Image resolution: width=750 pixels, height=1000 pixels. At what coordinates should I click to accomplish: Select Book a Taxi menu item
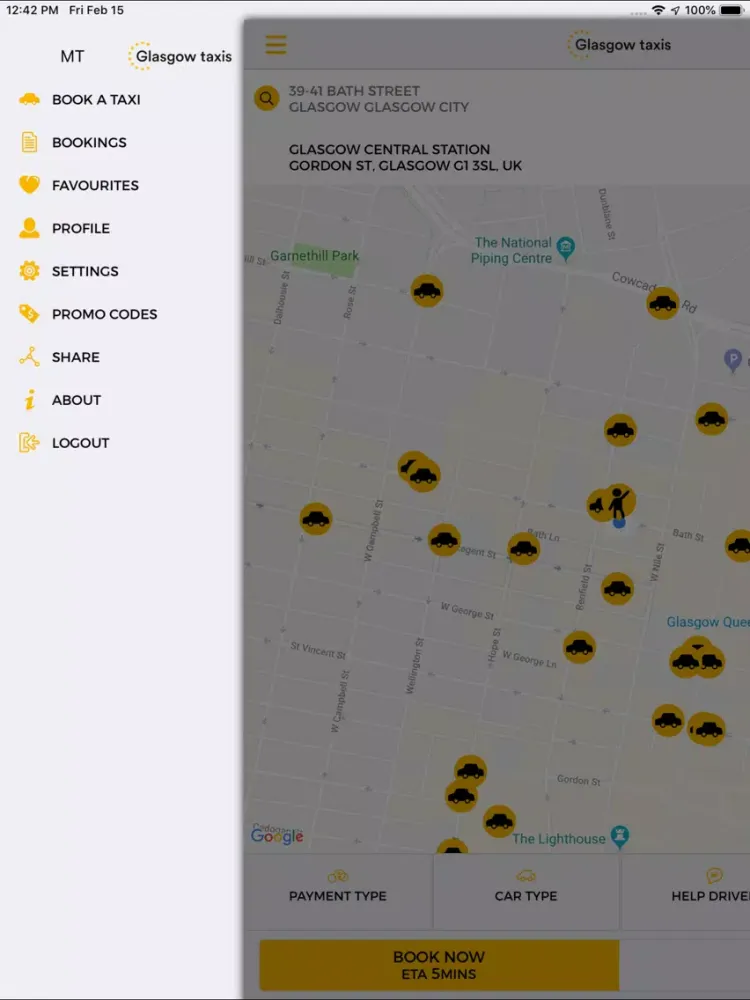click(x=96, y=99)
